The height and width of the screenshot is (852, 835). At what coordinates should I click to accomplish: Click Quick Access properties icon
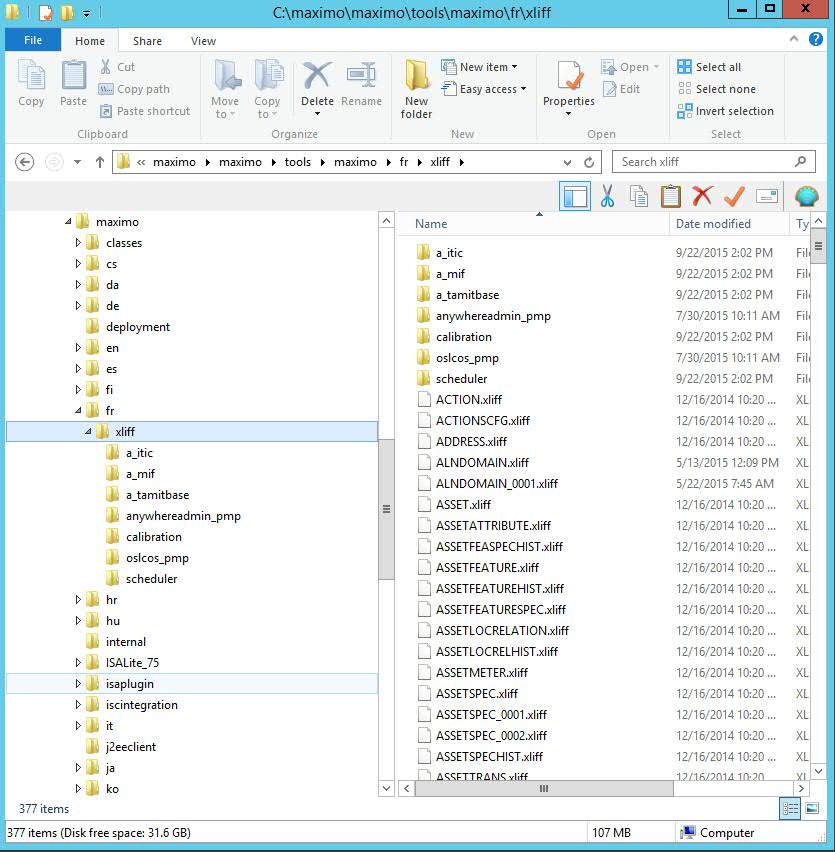(46, 12)
